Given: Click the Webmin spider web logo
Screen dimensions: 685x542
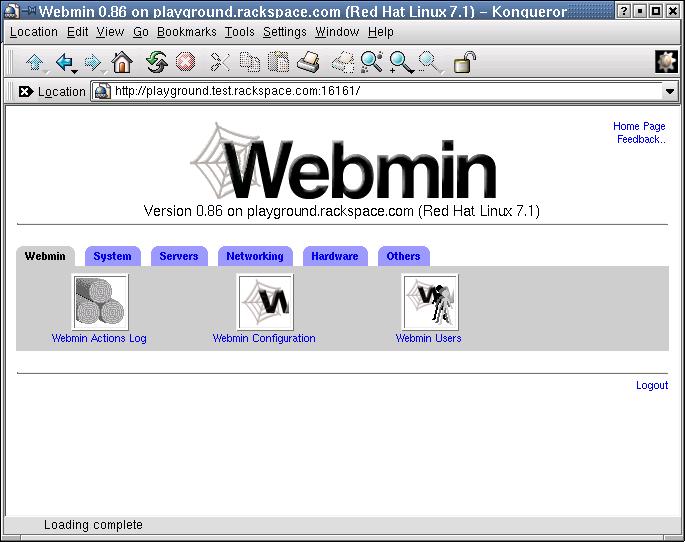Looking at the screenshot, I should [x=343, y=162].
